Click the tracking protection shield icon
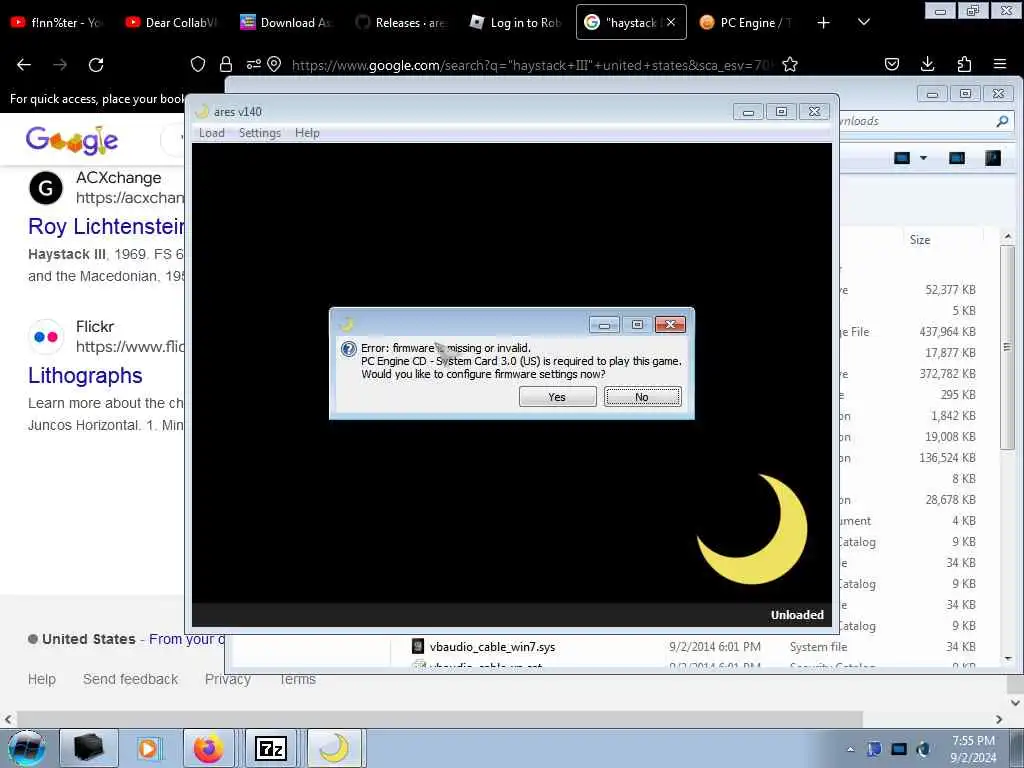The width and height of the screenshot is (1024, 768). 198,64
